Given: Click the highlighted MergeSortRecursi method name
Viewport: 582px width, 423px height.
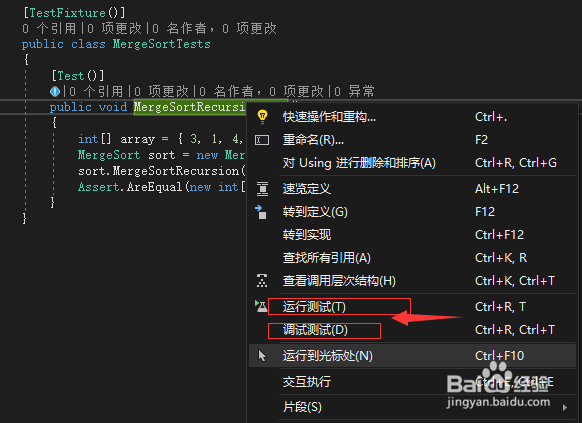Looking at the screenshot, I should (189, 107).
